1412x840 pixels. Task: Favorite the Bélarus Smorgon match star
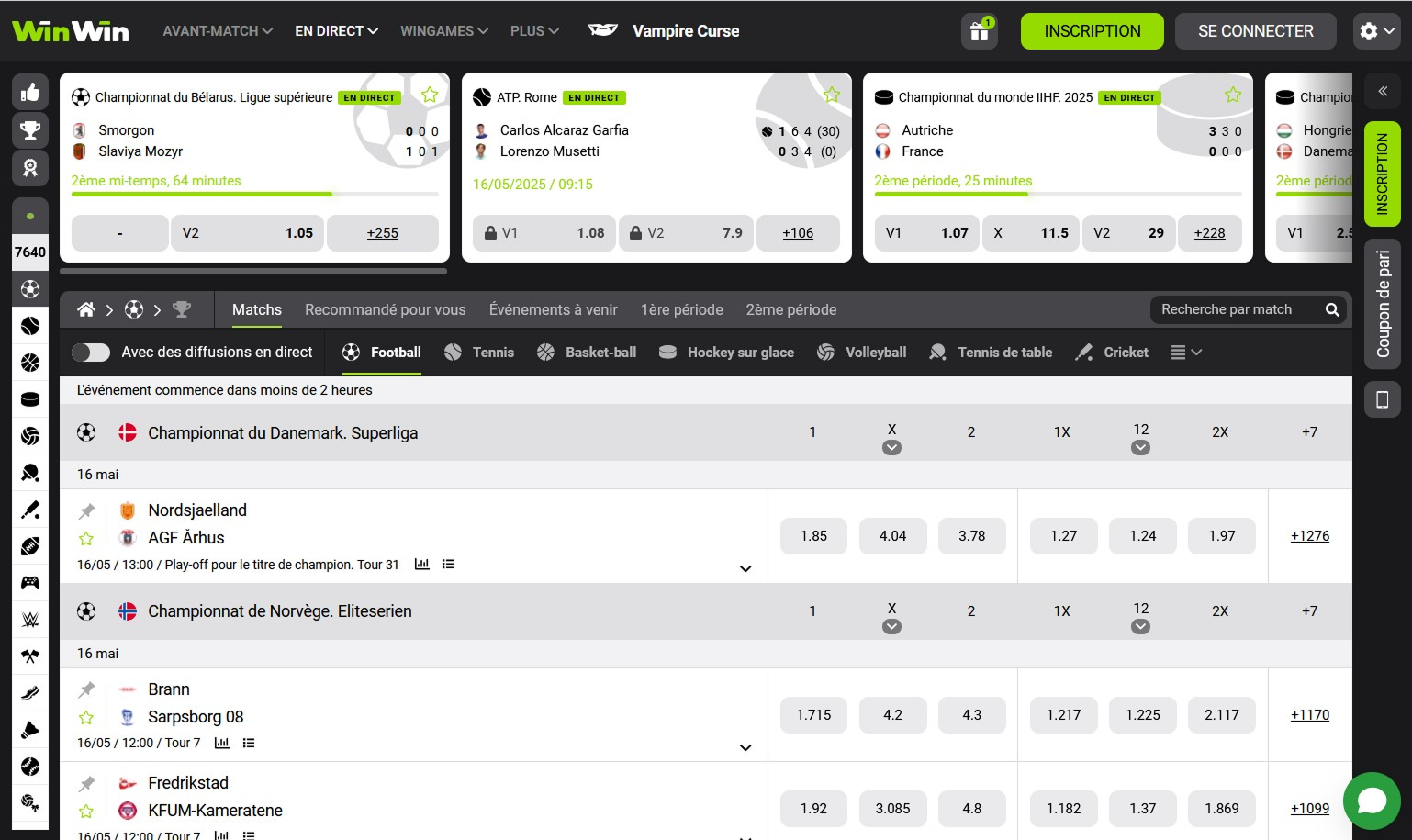(430, 95)
